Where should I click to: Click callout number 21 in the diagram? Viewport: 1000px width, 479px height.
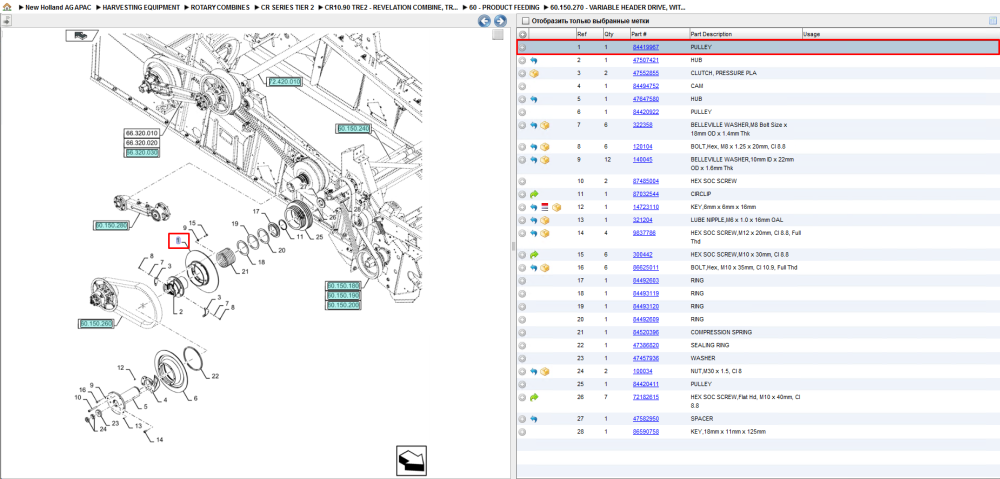tap(246, 272)
